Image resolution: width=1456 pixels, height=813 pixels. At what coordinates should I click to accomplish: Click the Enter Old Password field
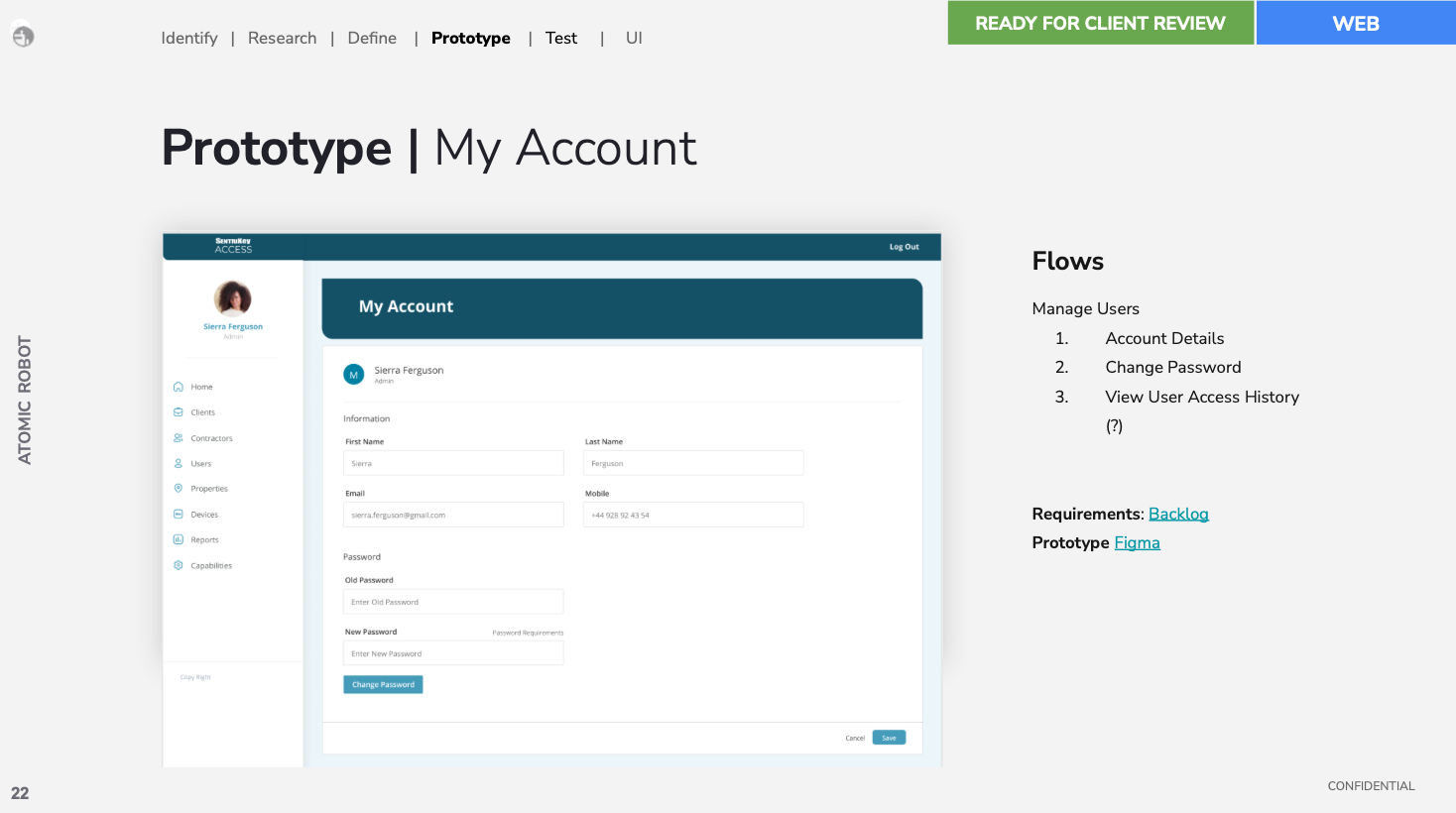click(x=453, y=602)
